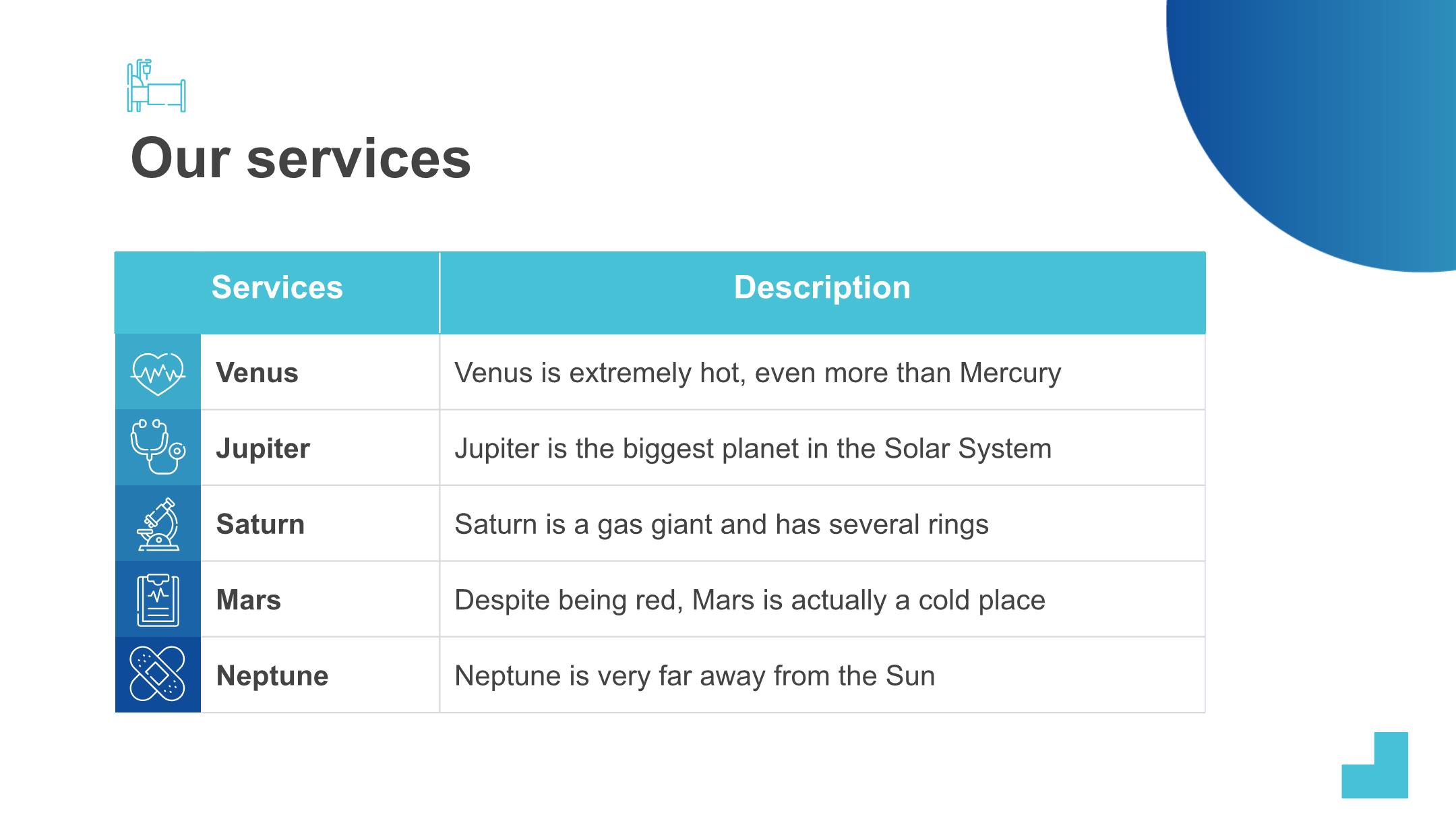This screenshot has width=1456, height=819.
Task: Click the 'Venus' service name cell
Action: (x=320, y=372)
